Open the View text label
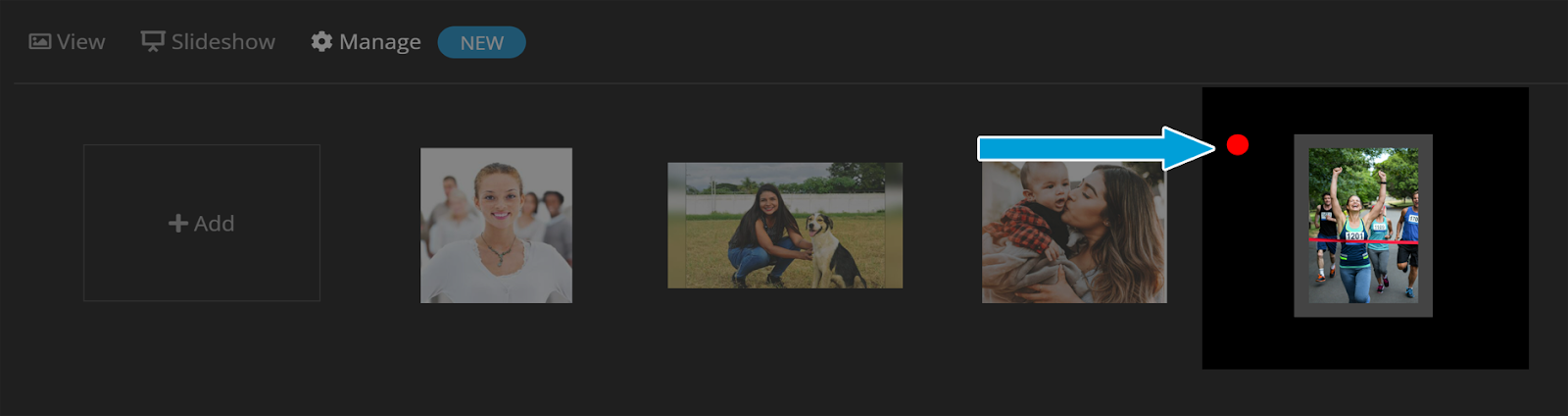This screenshot has height=416, width=1568. [x=80, y=42]
